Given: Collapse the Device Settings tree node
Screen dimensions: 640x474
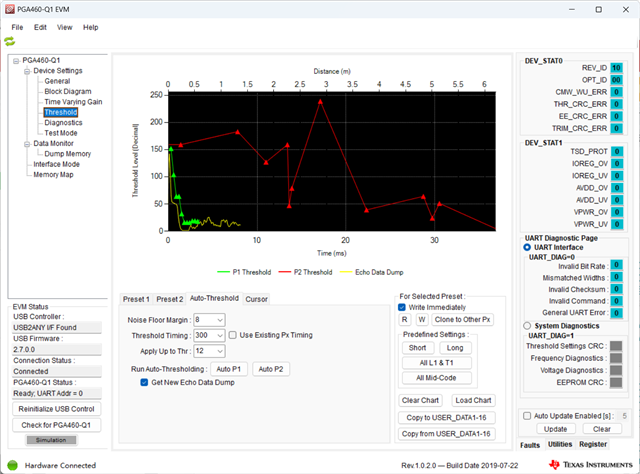Looking at the screenshot, I should [x=27, y=71].
